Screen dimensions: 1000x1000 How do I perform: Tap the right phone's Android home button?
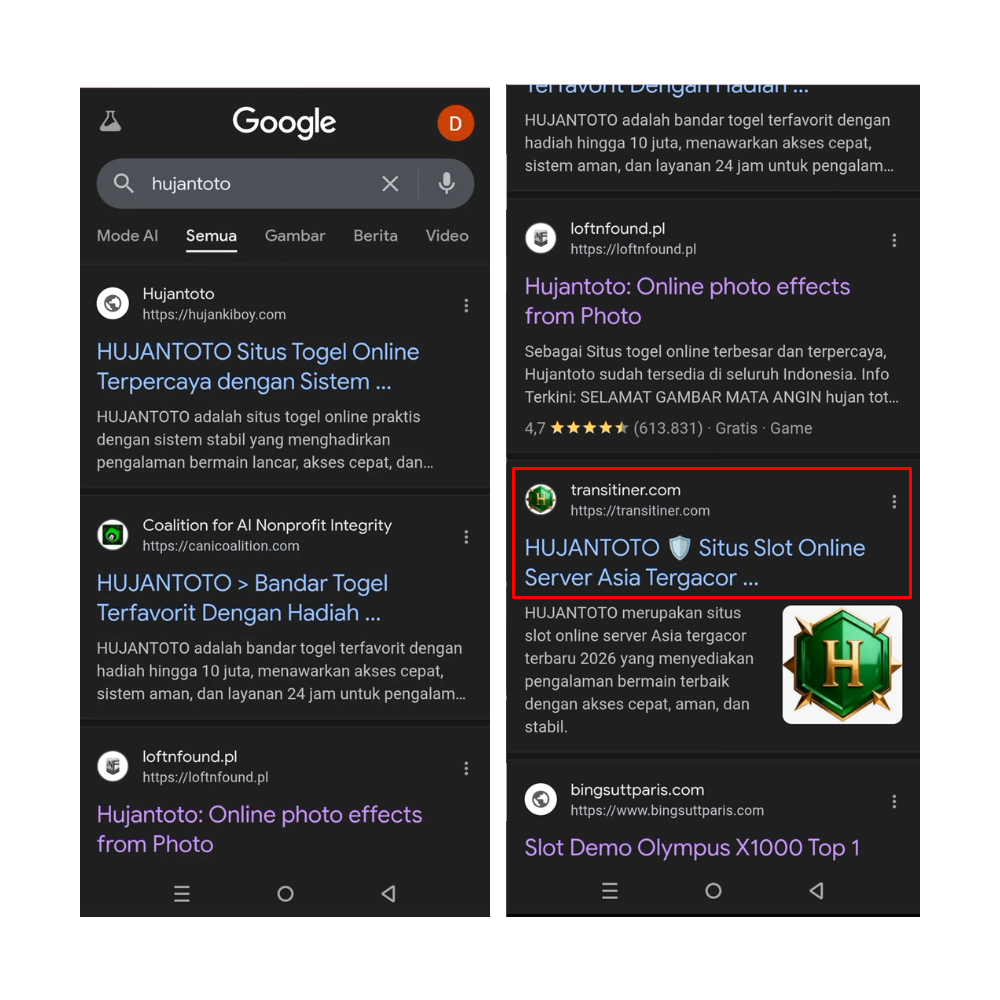point(713,891)
